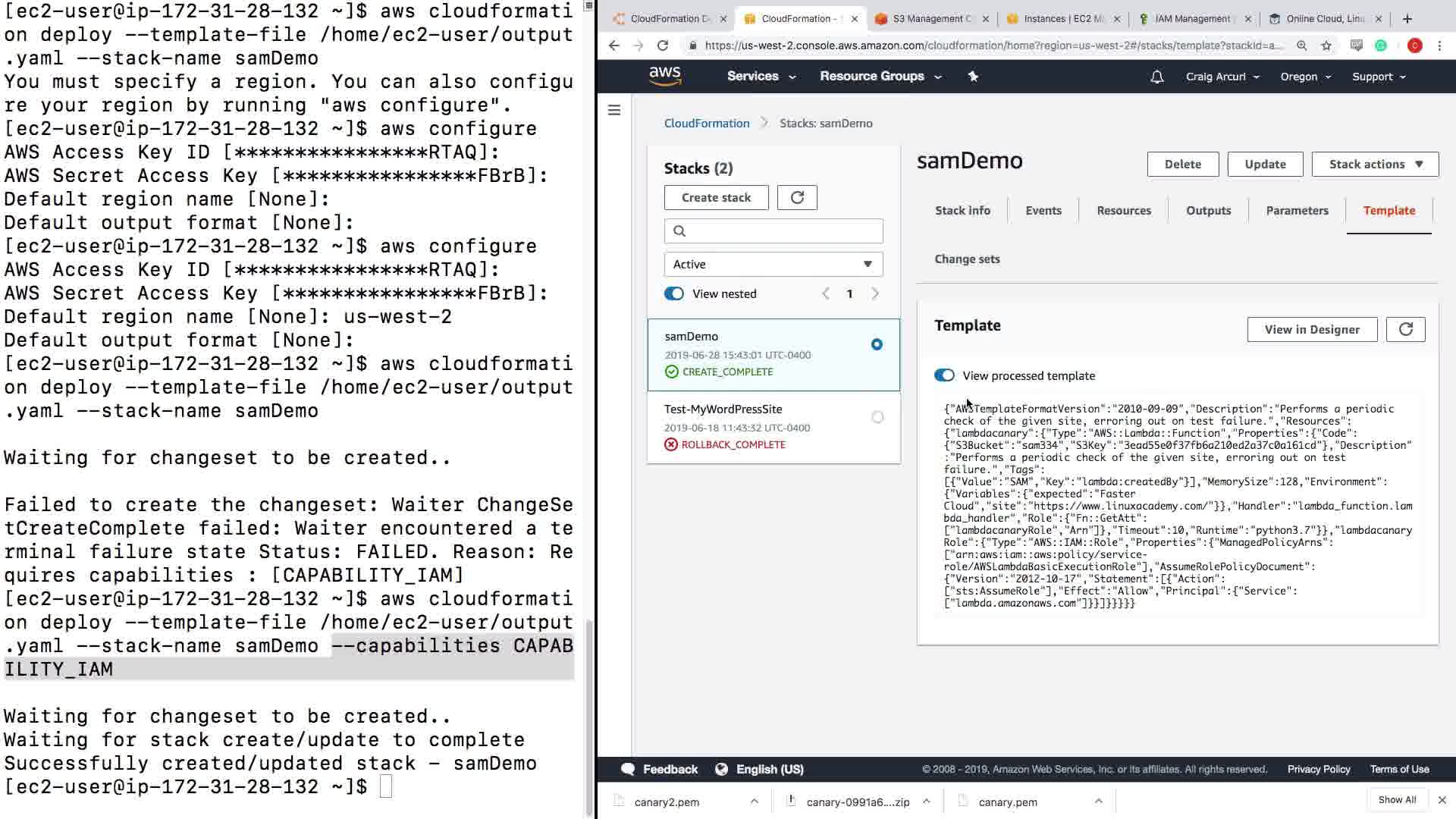
Task: Reload the browser page
Action: pos(663,45)
